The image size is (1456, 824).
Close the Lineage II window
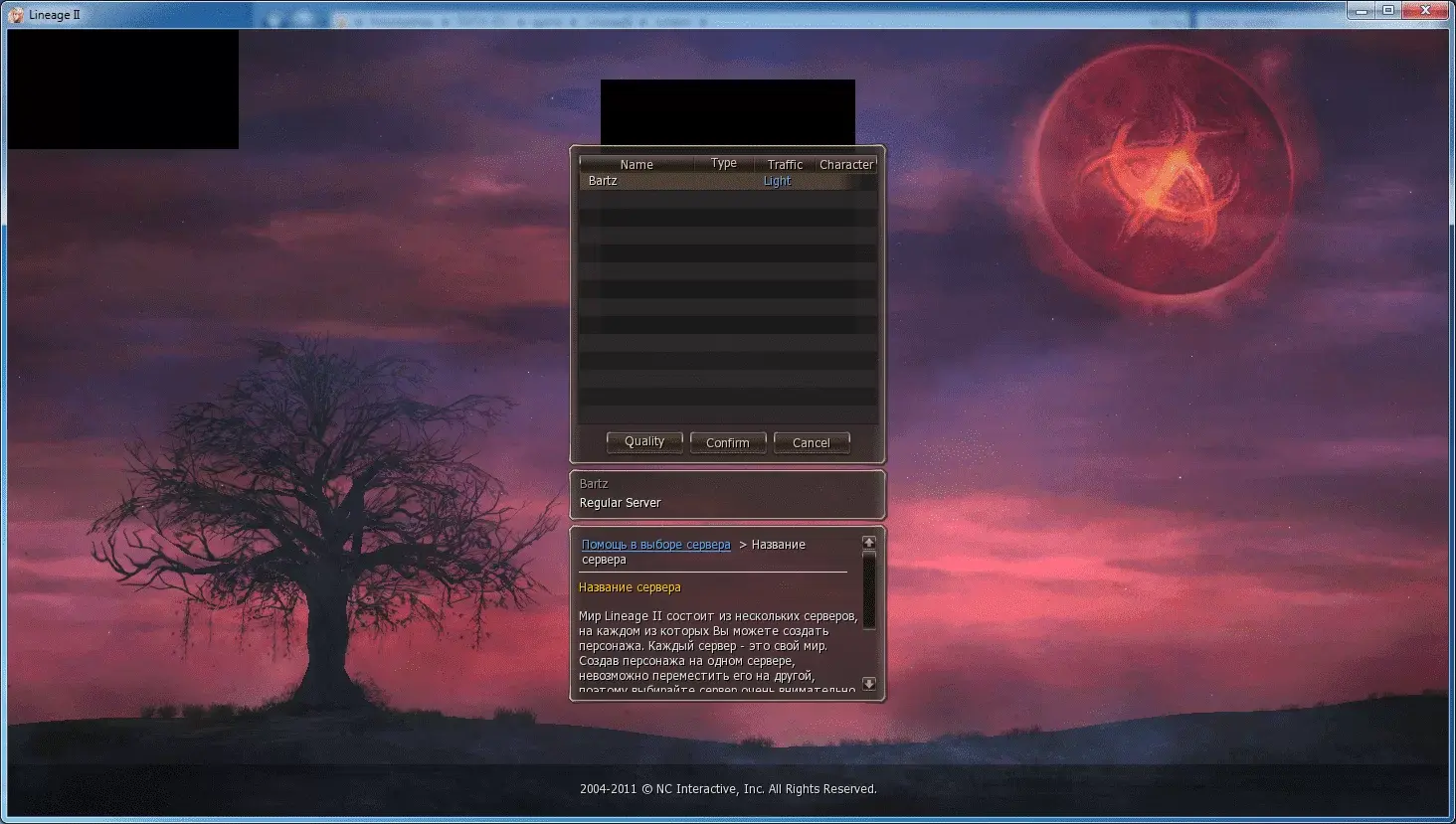click(x=1426, y=10)
